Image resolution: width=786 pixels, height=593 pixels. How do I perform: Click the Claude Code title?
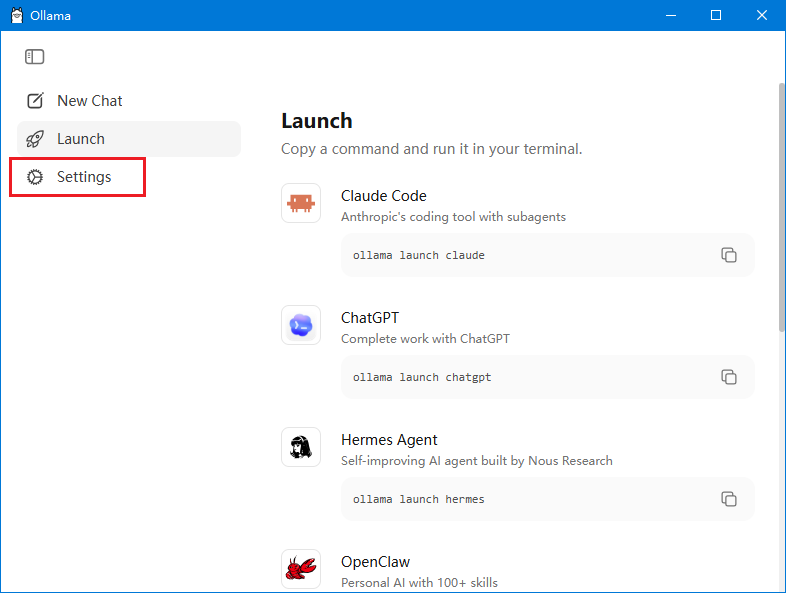coord(383,196)
